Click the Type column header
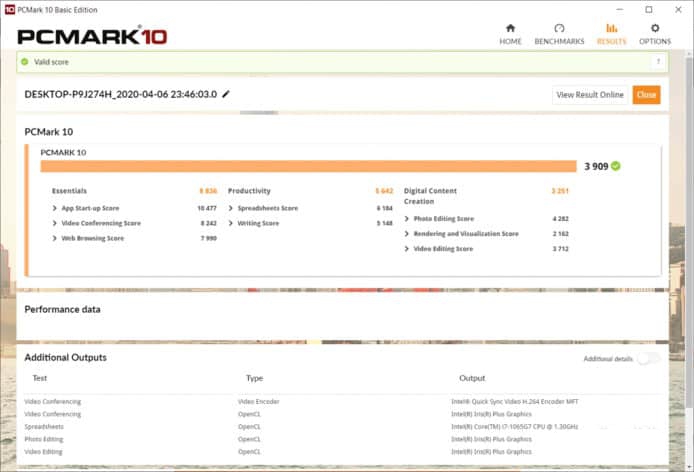 pos(254,378)
